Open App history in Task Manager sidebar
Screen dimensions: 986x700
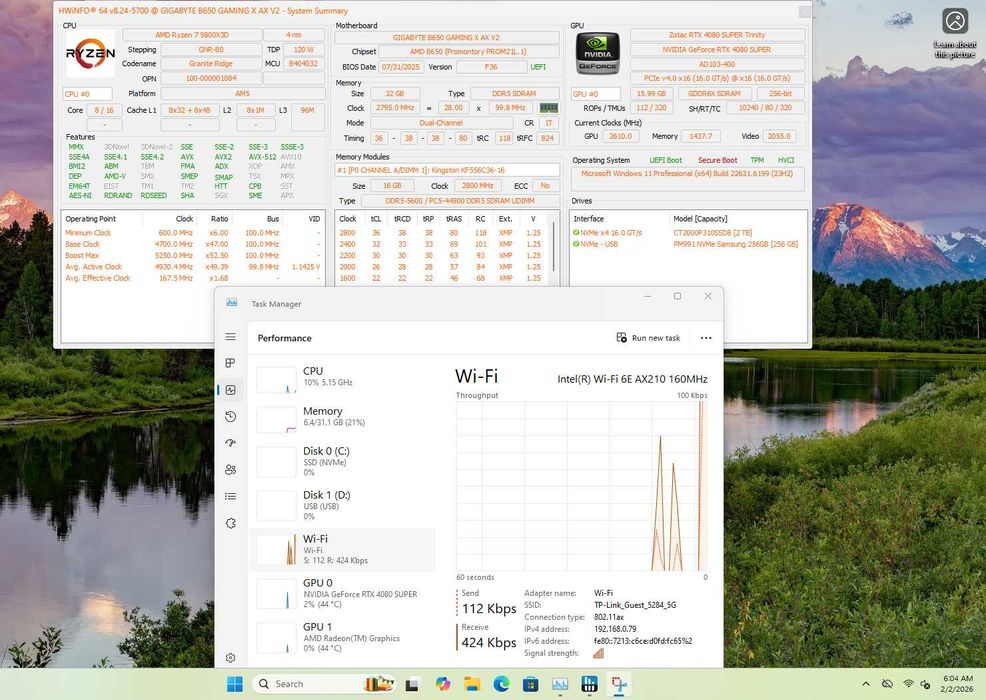tap(231, 416)
